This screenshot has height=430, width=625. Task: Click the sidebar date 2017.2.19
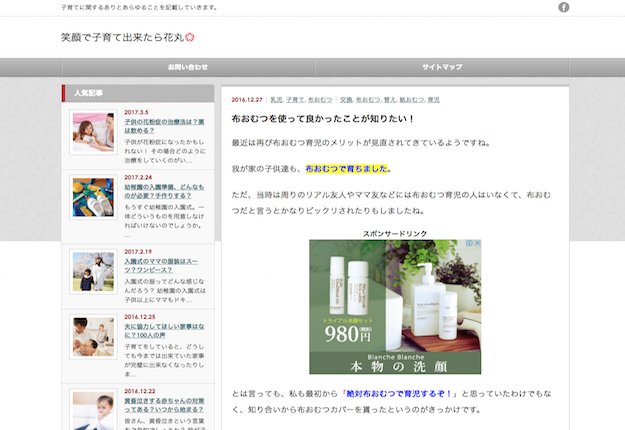138,252
